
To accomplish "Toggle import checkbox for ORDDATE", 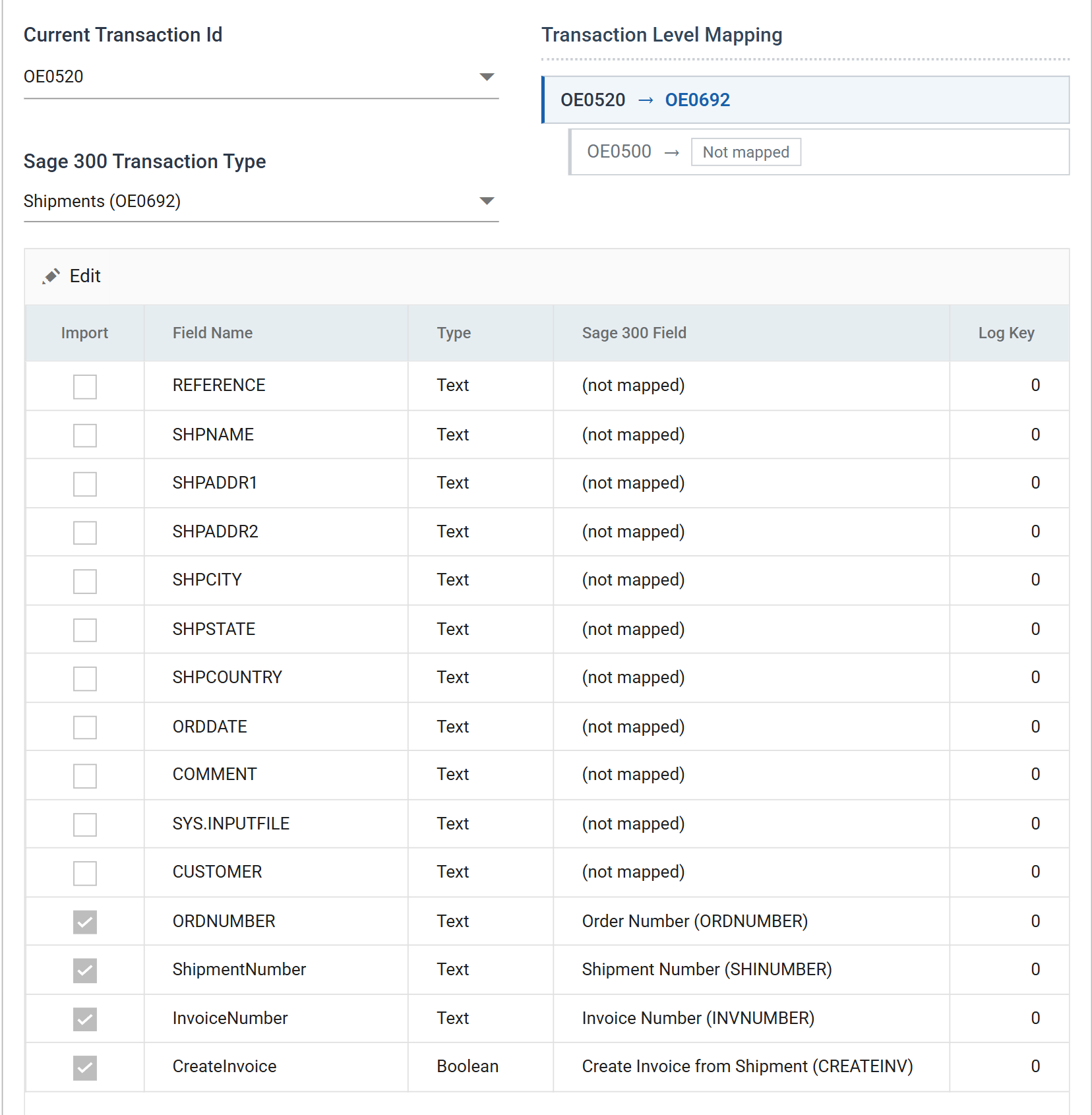I will click(85, 727).
